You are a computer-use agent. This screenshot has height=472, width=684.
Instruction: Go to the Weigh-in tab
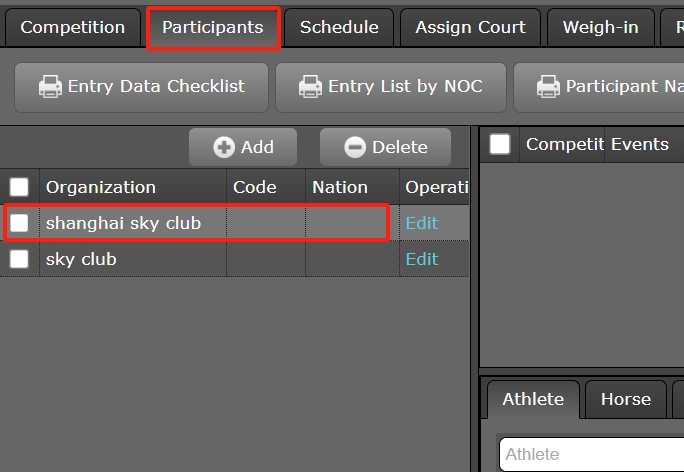(x=600, y=28)
